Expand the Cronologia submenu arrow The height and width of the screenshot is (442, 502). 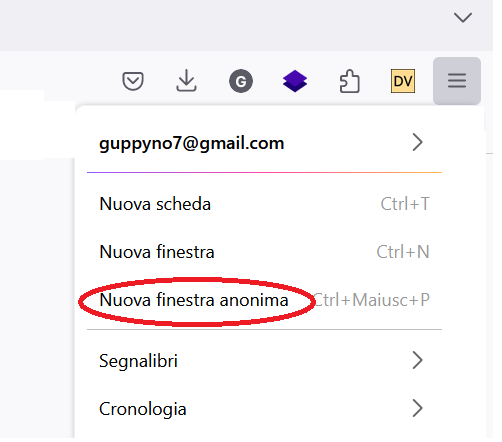pos(417,408)
